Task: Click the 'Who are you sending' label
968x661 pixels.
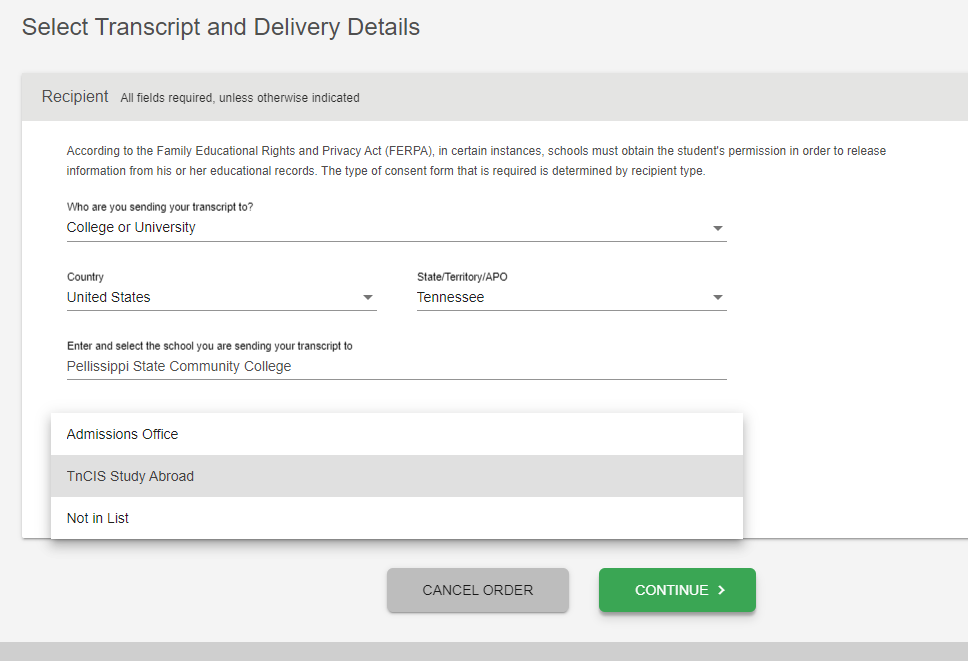Action: pos(160,207)
